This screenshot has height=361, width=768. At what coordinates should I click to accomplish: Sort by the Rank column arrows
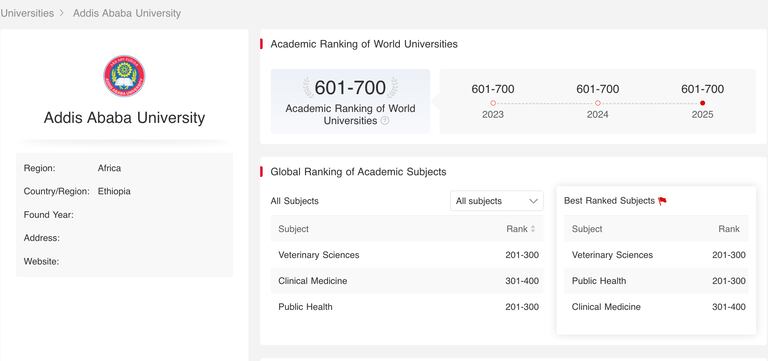[533, 229]
